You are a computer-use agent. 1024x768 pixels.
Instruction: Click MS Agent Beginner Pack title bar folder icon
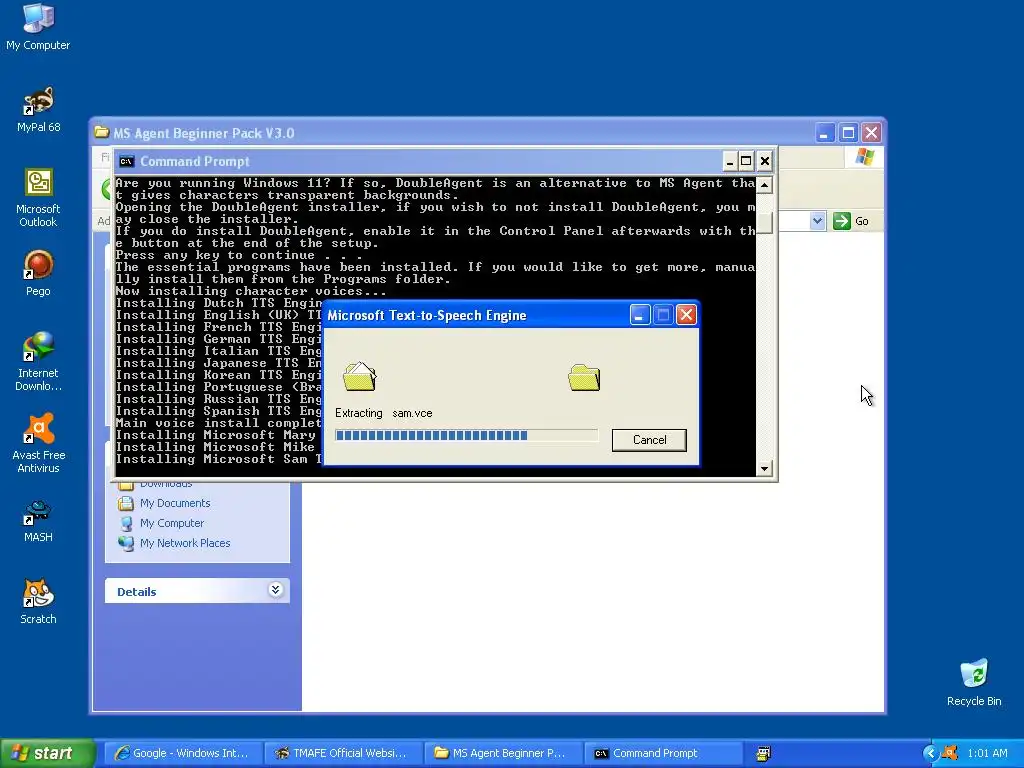(101, 133)
